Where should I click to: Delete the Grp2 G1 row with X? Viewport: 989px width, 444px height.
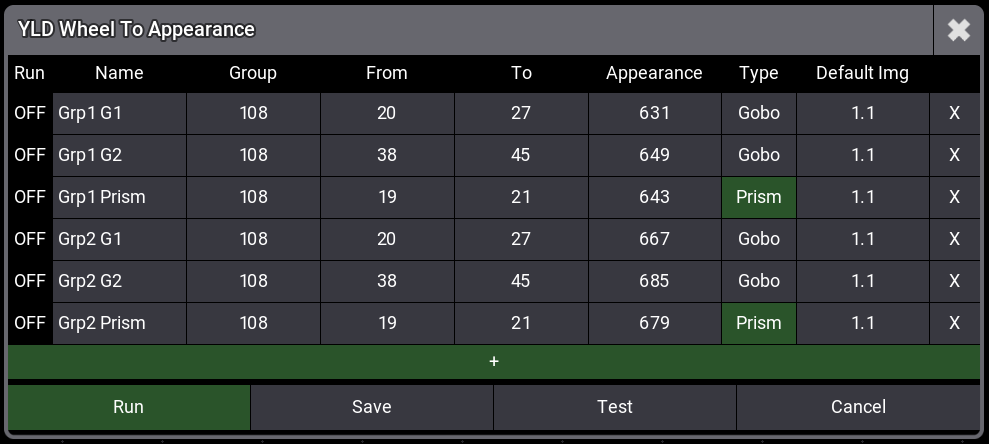954,239
